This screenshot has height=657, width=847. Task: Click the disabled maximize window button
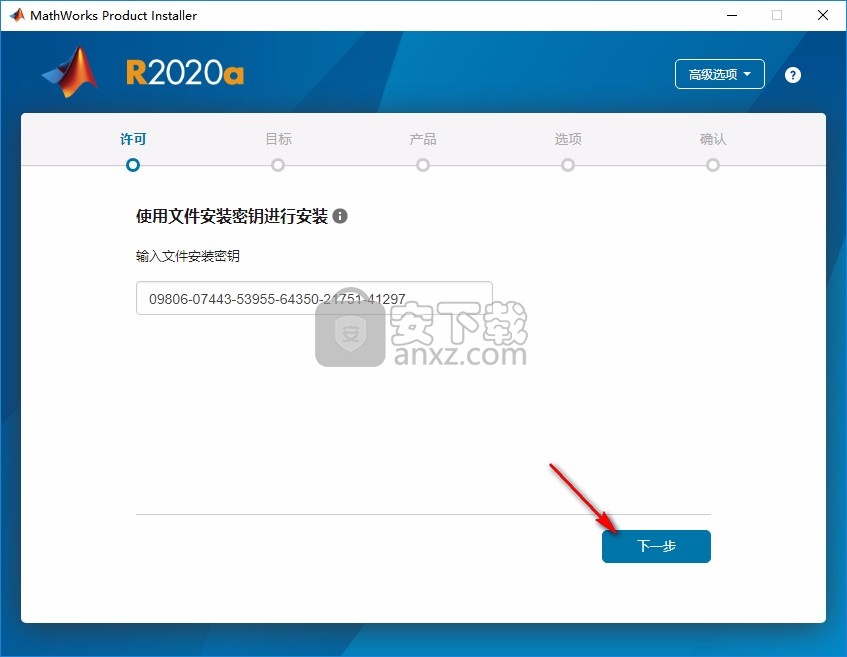[x=777, y=15]
